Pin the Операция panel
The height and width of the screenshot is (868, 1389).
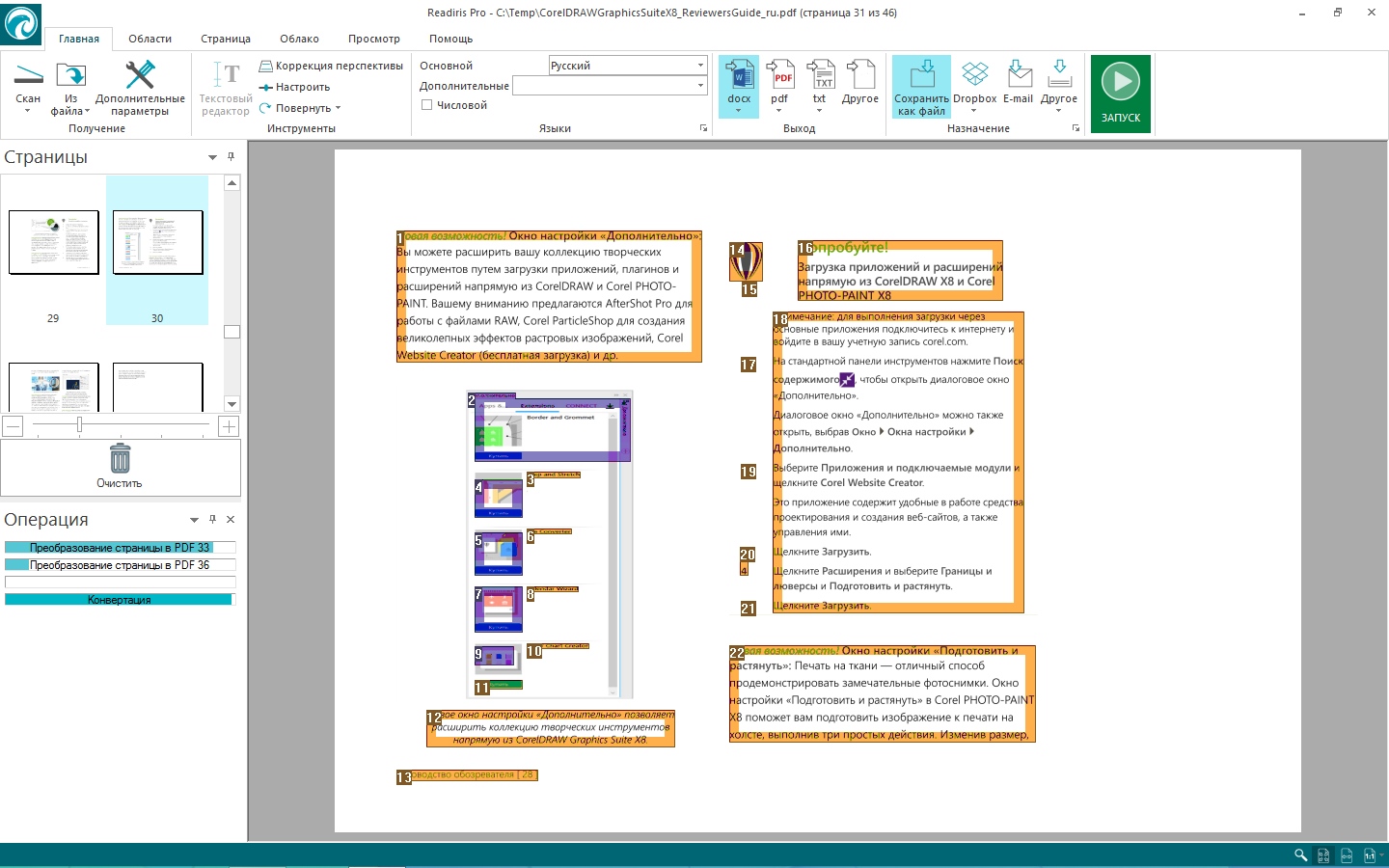[x=213, y=519]
